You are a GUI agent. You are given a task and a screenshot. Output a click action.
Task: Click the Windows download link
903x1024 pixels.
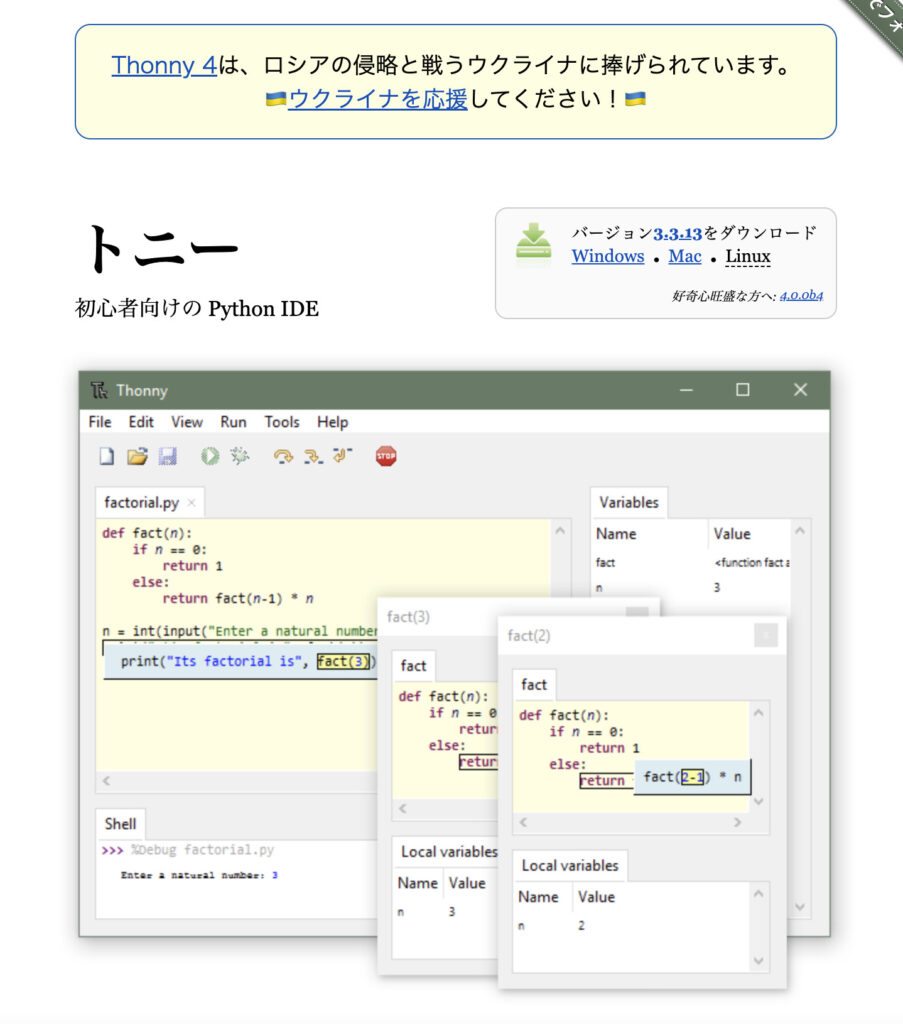tap(608, 256)
